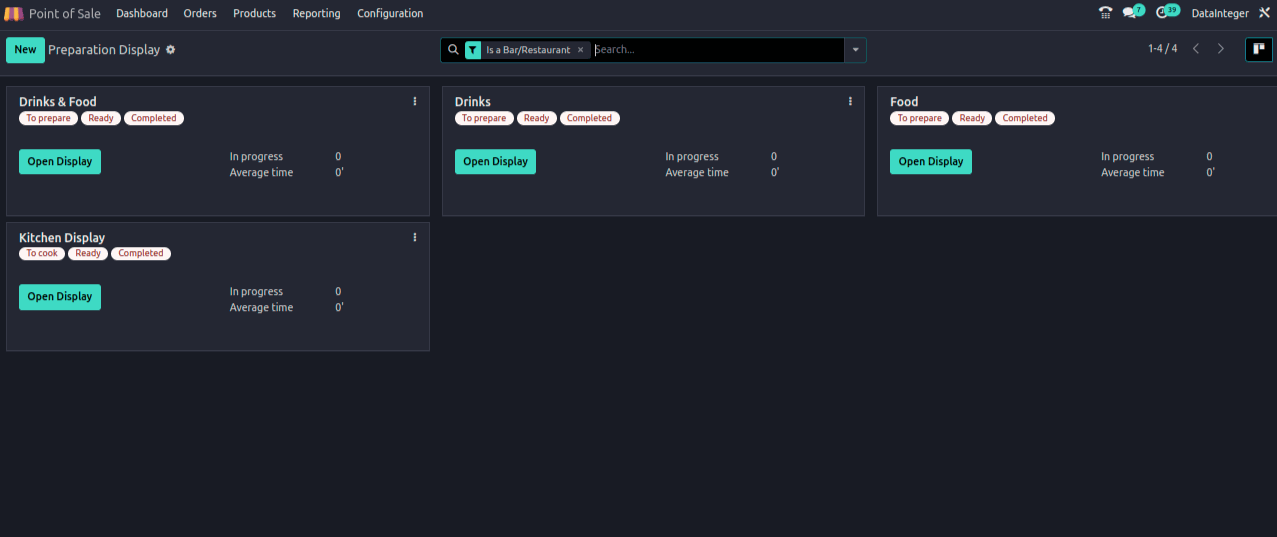The width and height of the screenshot is (1277, 537).
Task: Click the Point of Sale app icon
Action: pyautogui.click(x=14, y=13)
